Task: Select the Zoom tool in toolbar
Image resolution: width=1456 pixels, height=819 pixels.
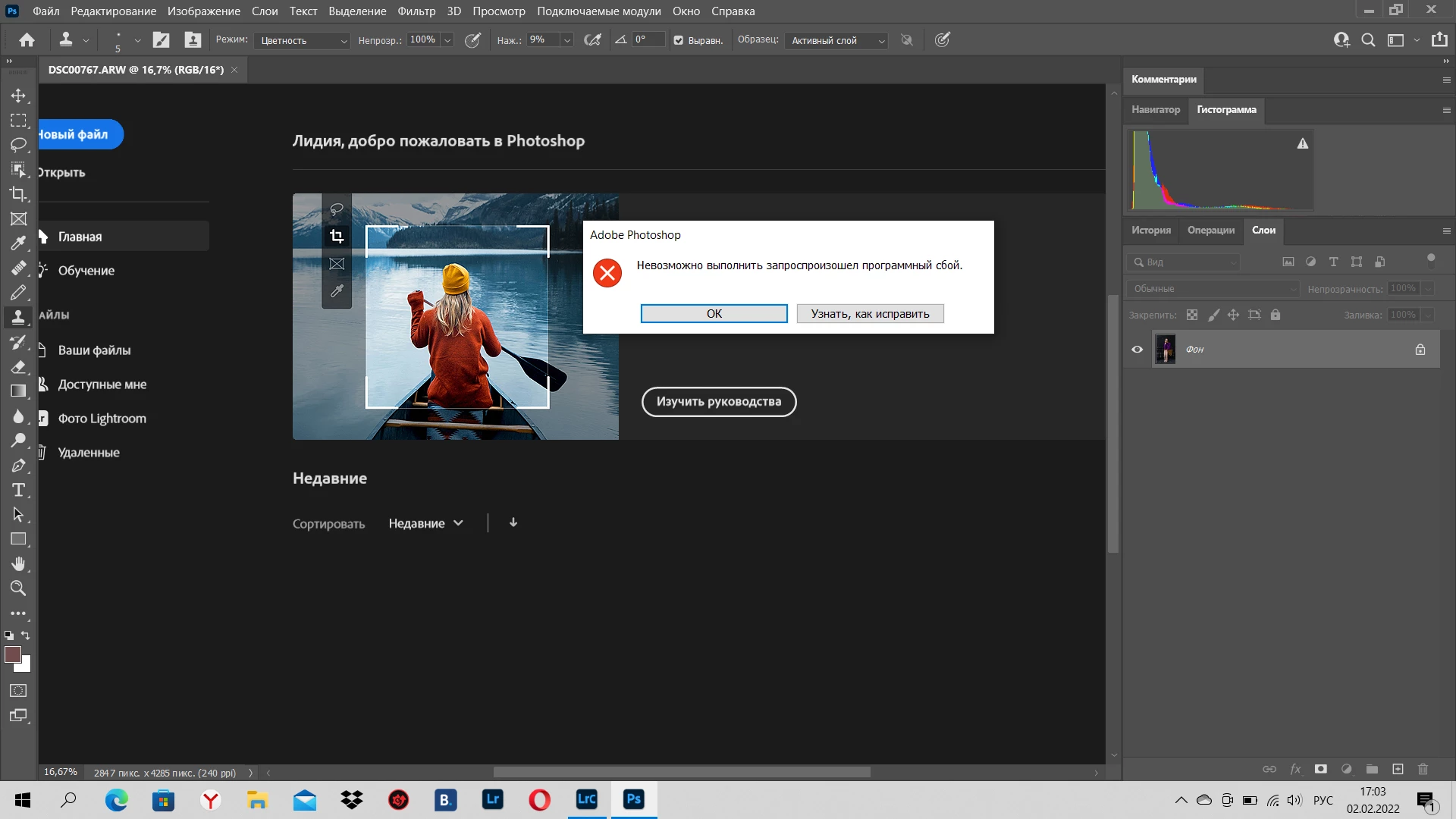Action: 18,588
